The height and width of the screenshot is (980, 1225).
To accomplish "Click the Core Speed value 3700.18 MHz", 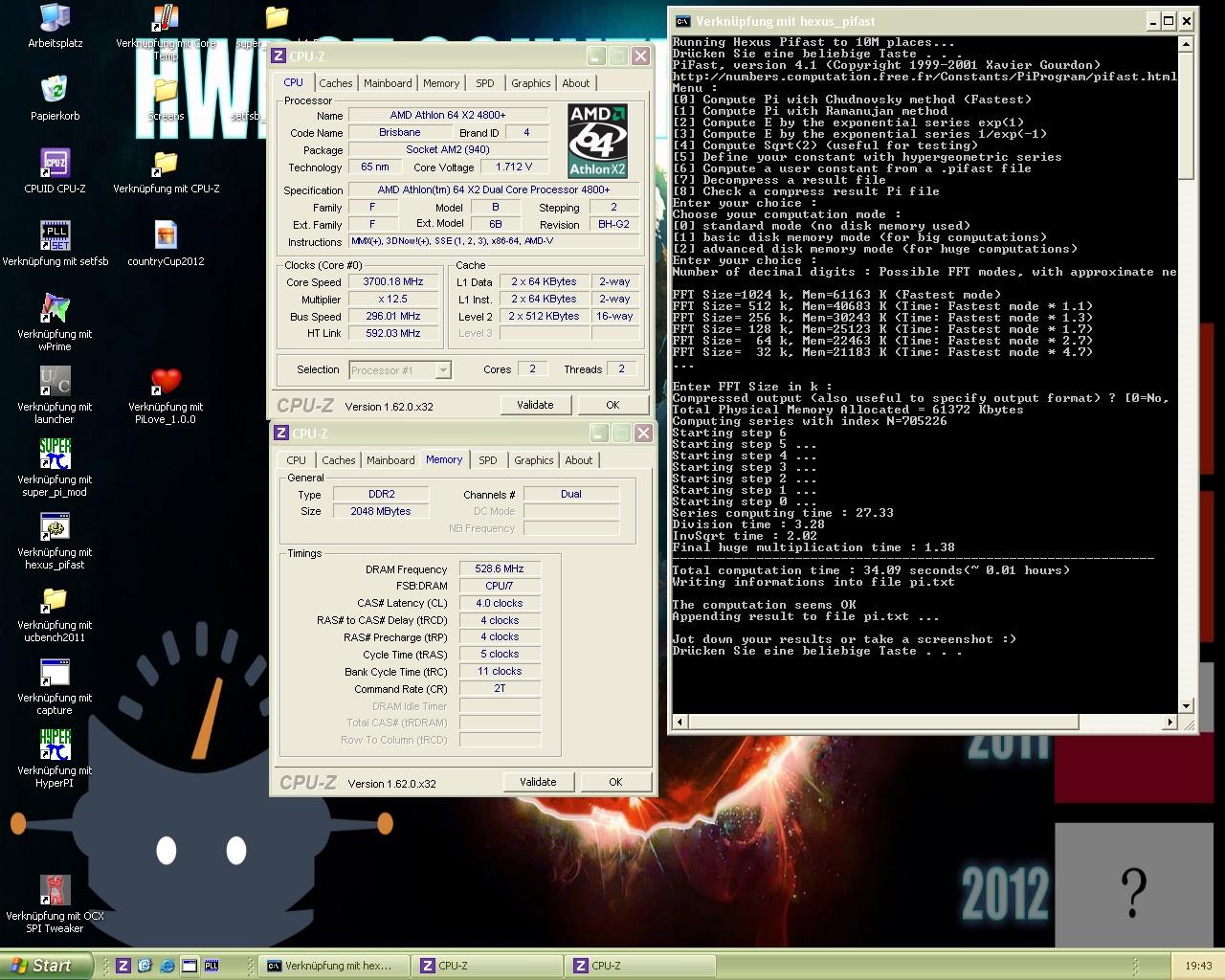I will tap(392, 282).
